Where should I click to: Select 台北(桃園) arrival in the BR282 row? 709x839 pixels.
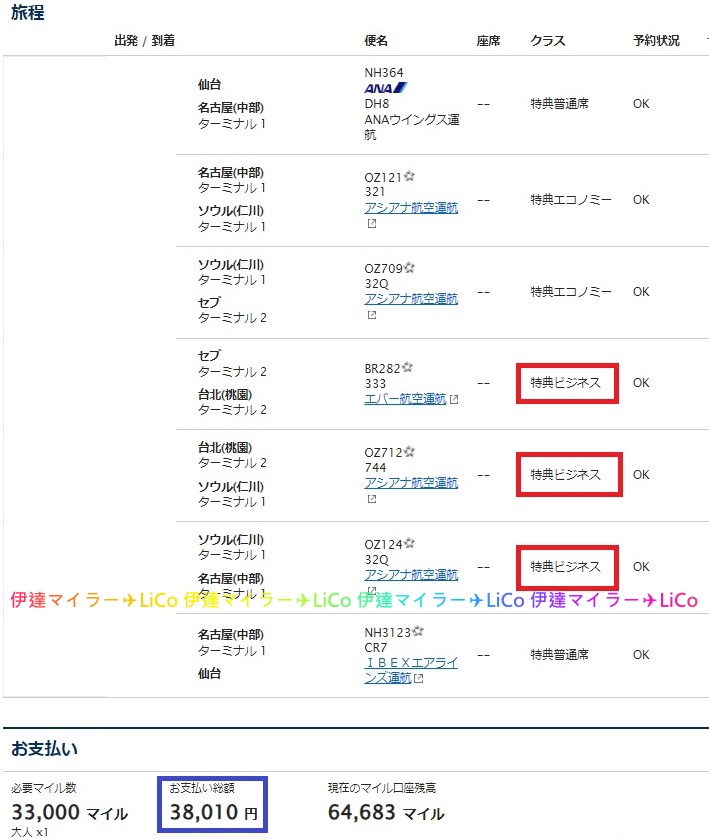coord(225,395)
